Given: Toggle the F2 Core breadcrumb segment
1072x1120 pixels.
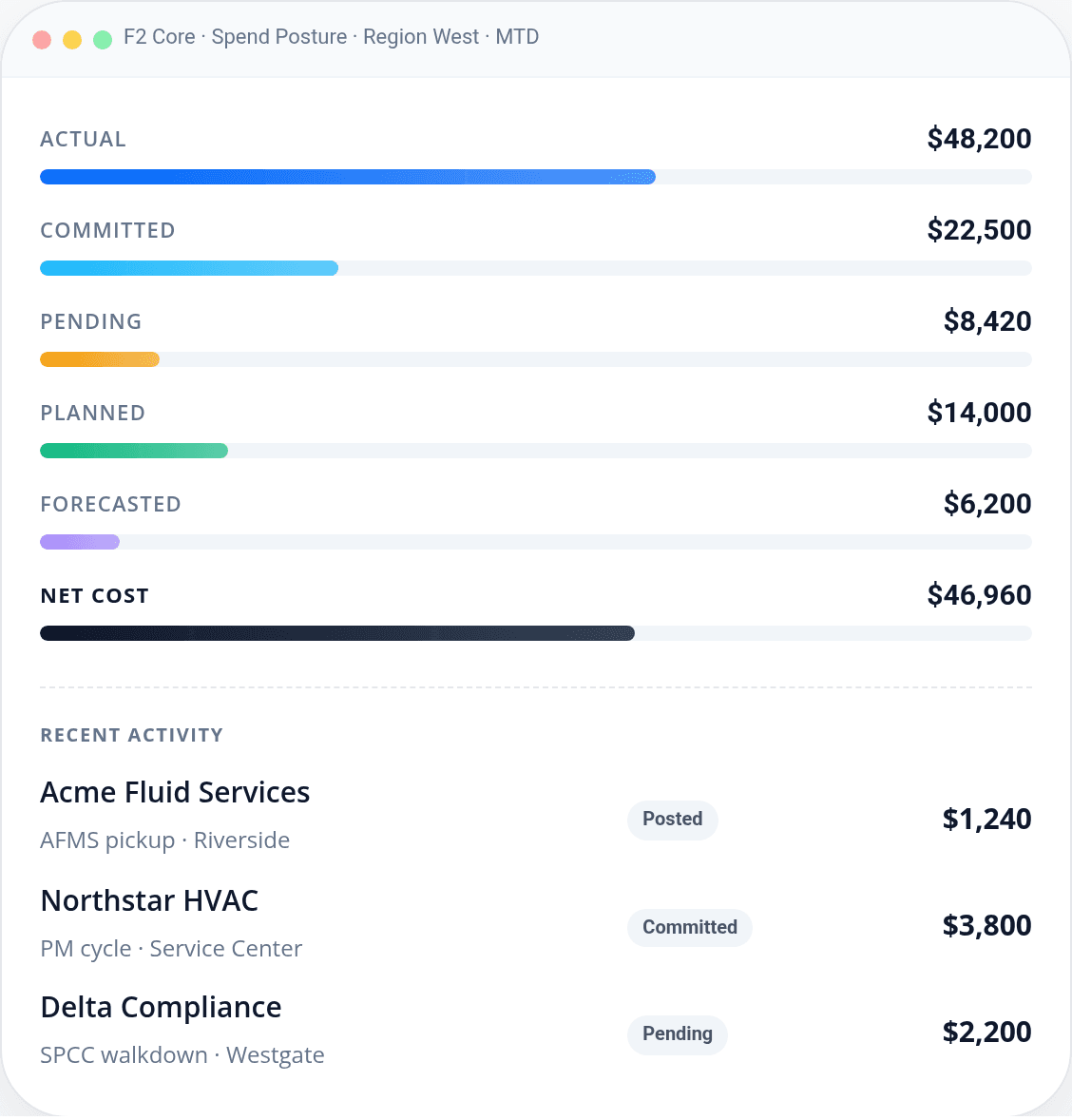Looking at the screenshot, I should [x=159, y=36].
